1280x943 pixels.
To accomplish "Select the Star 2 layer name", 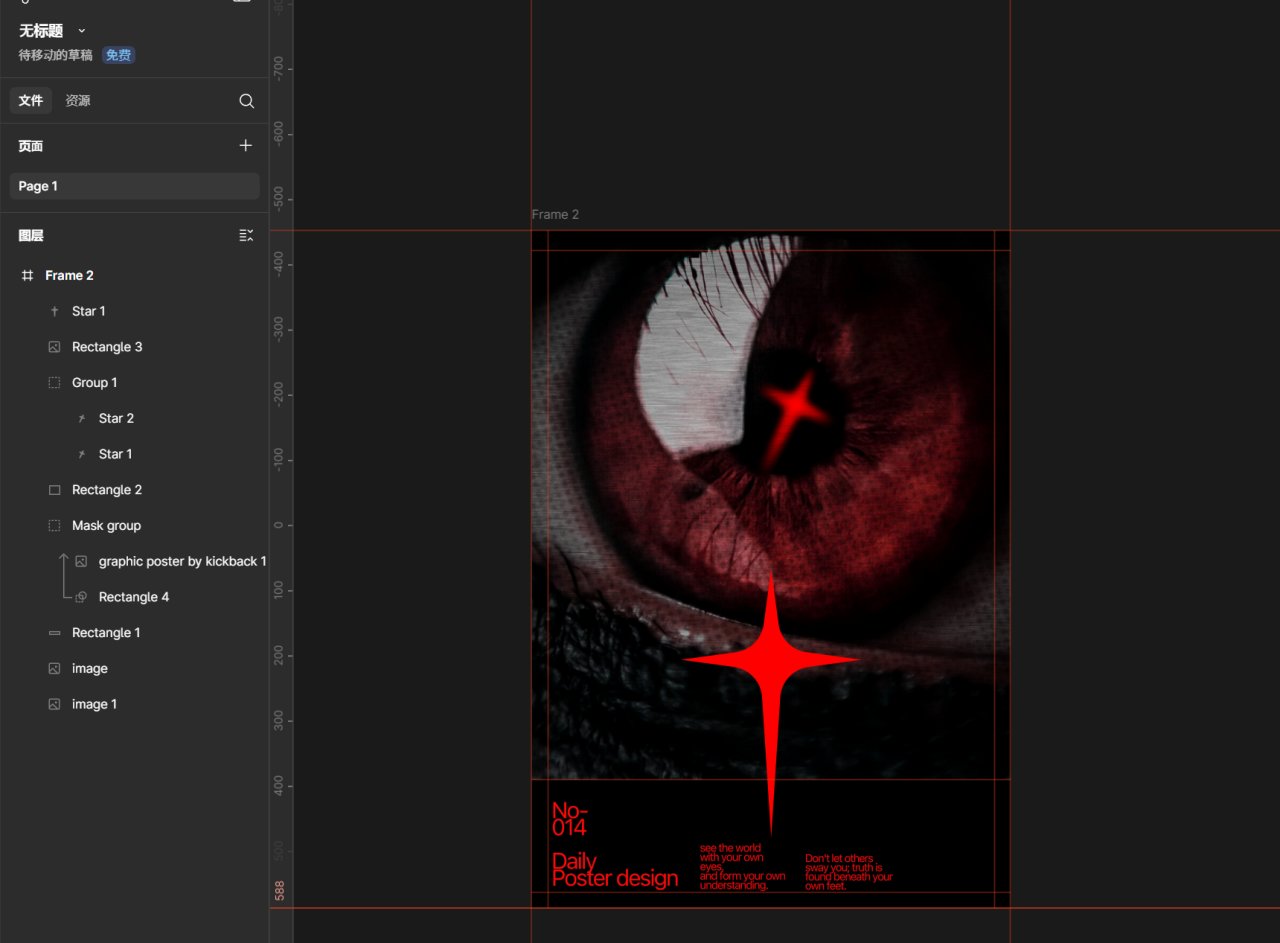I will tap(116, 419).
